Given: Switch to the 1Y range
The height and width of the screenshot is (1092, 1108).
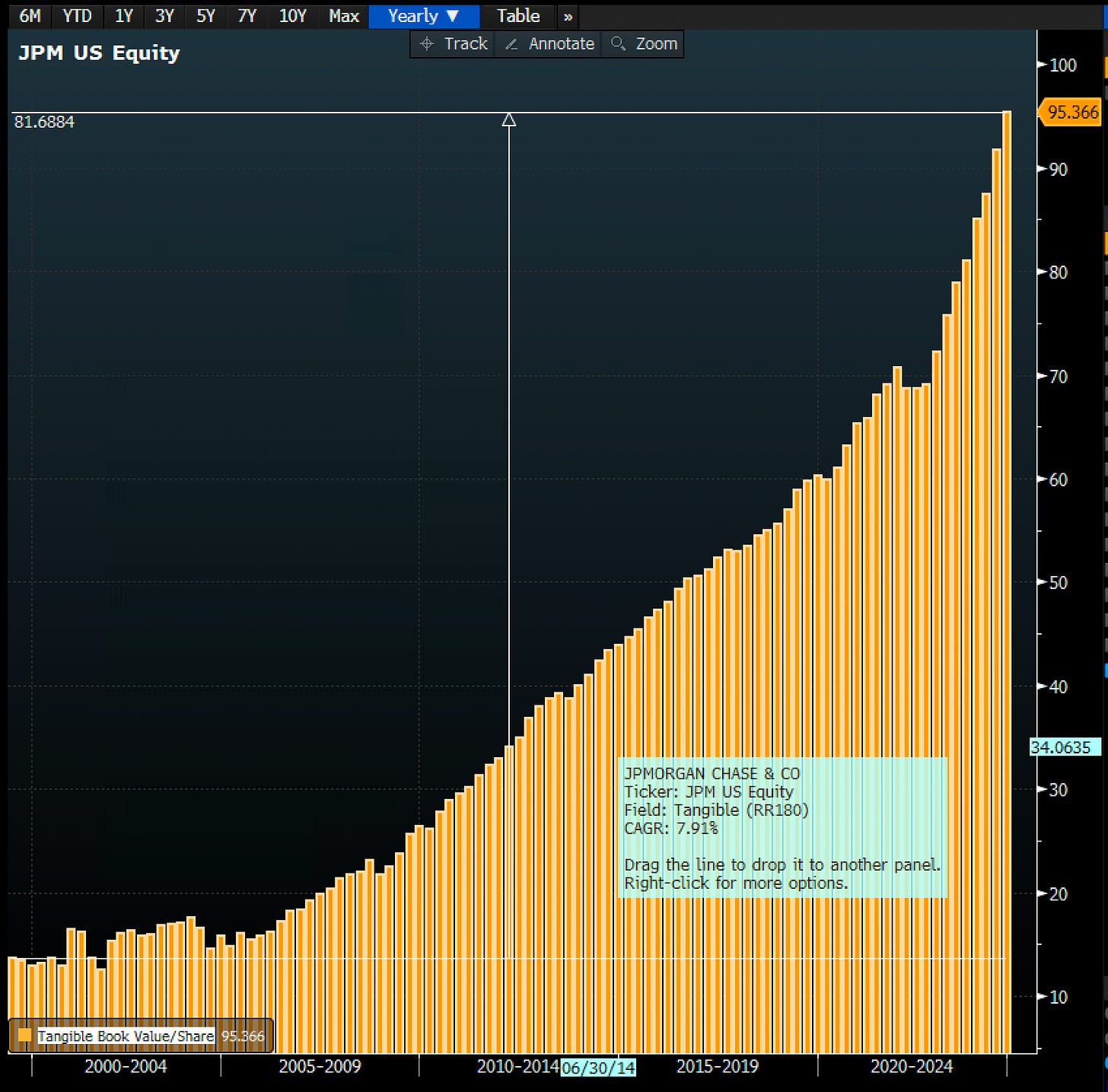Looking at the screenshot, I should [x=124, y=16].
